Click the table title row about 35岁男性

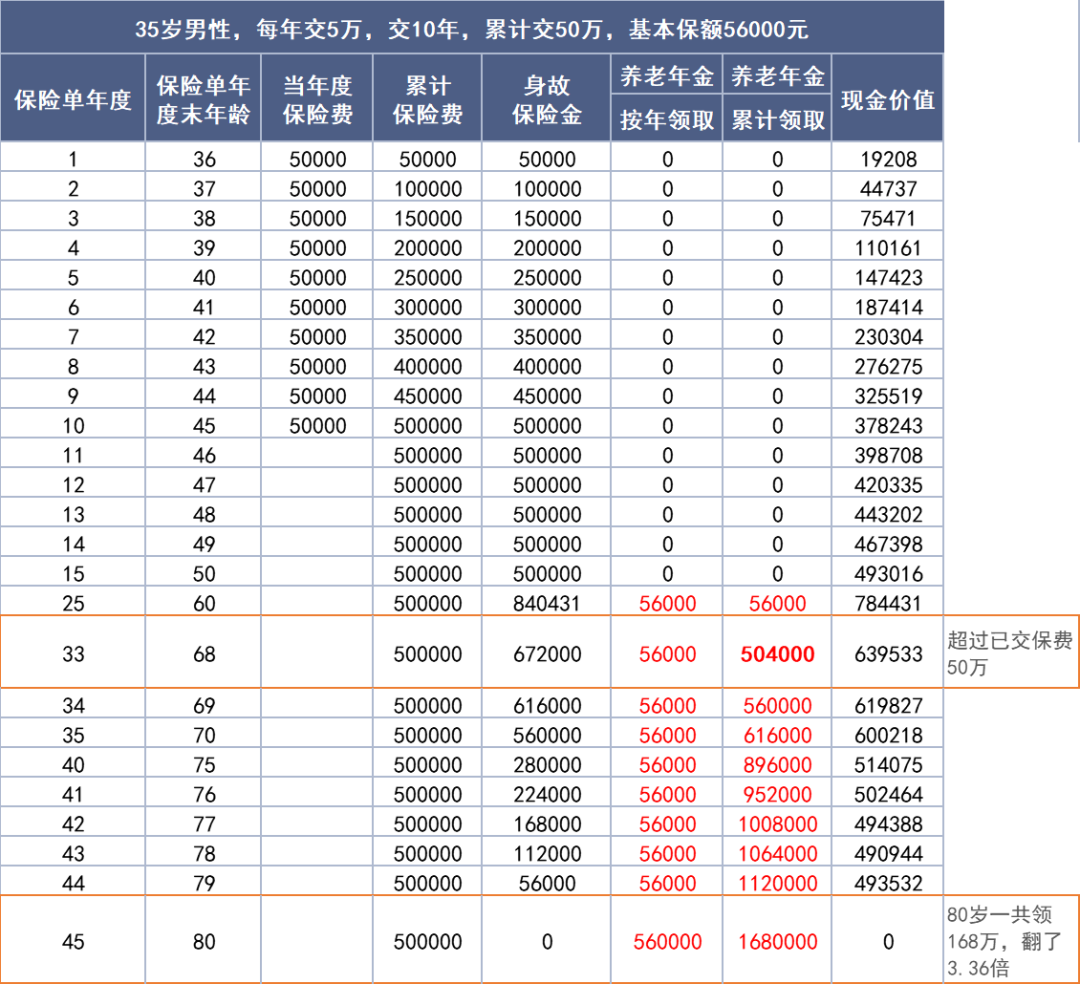[470, 27]
